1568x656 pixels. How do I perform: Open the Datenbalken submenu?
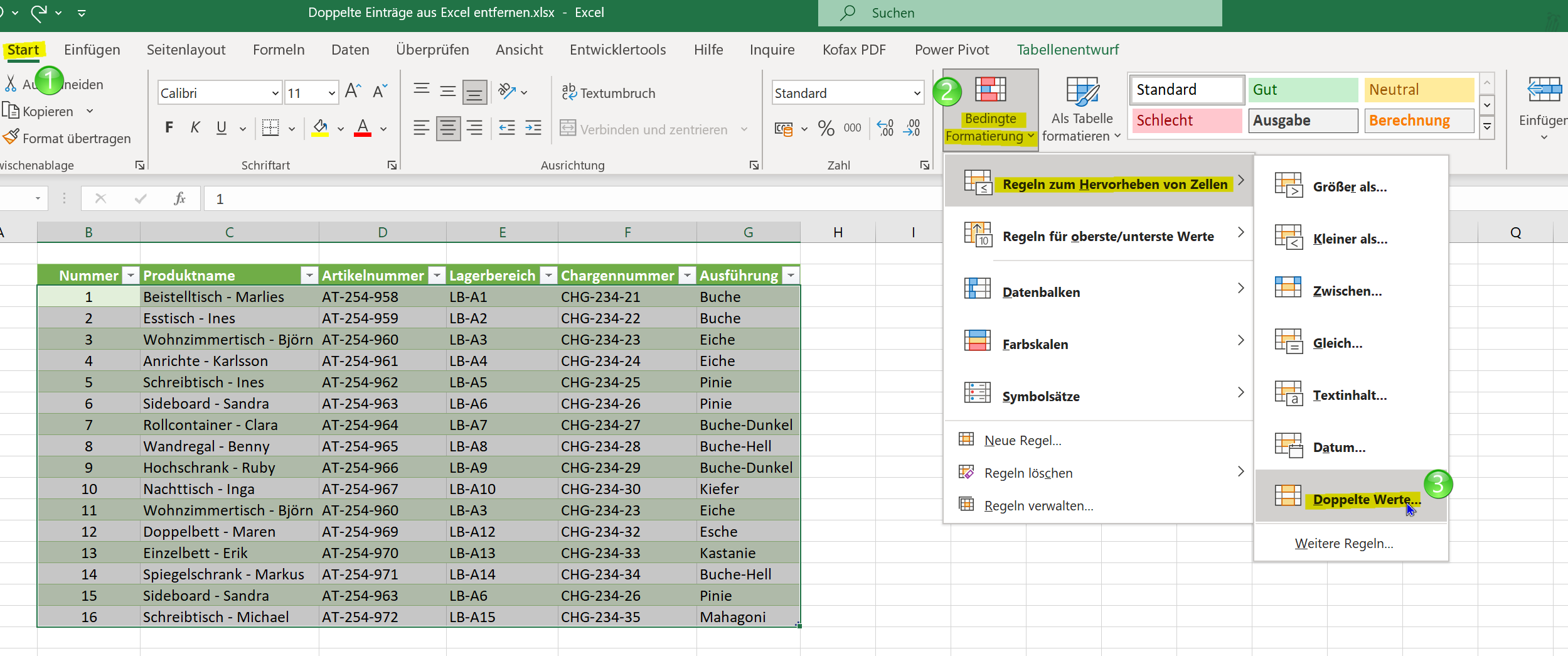click(x=1099, y=291)
